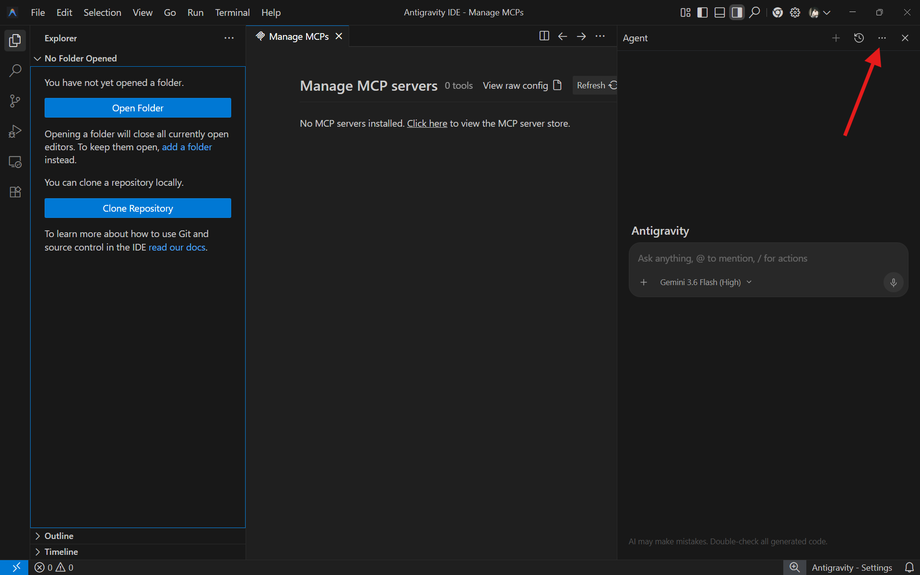This screenshot has height=575, width=920.
Task: Open the Extensions view
Action: (x=15, y=192)
